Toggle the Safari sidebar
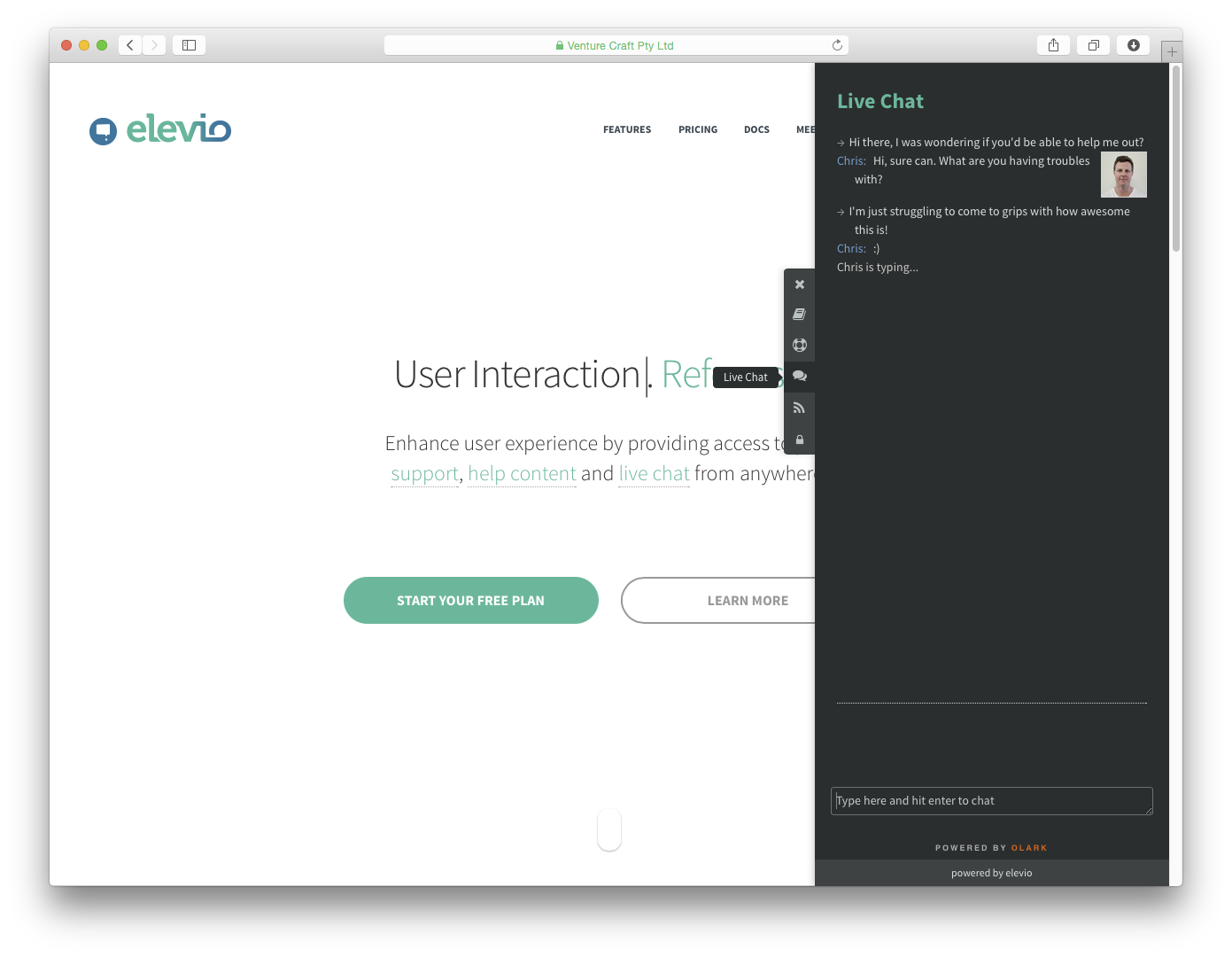Viewport: 1232px width, 957px height. [189, 45]
